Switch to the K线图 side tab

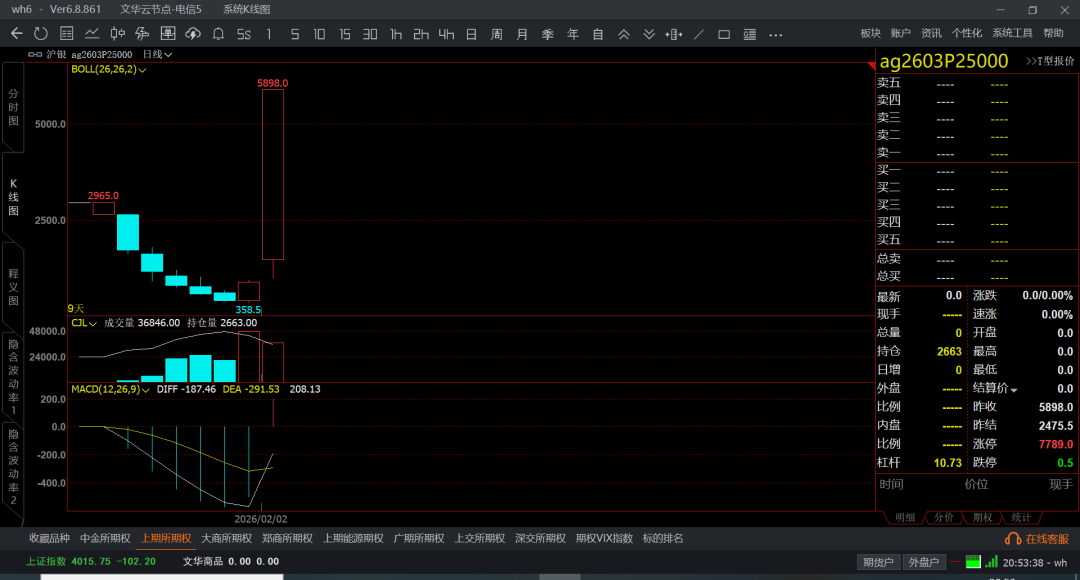(x=13, y=197)
